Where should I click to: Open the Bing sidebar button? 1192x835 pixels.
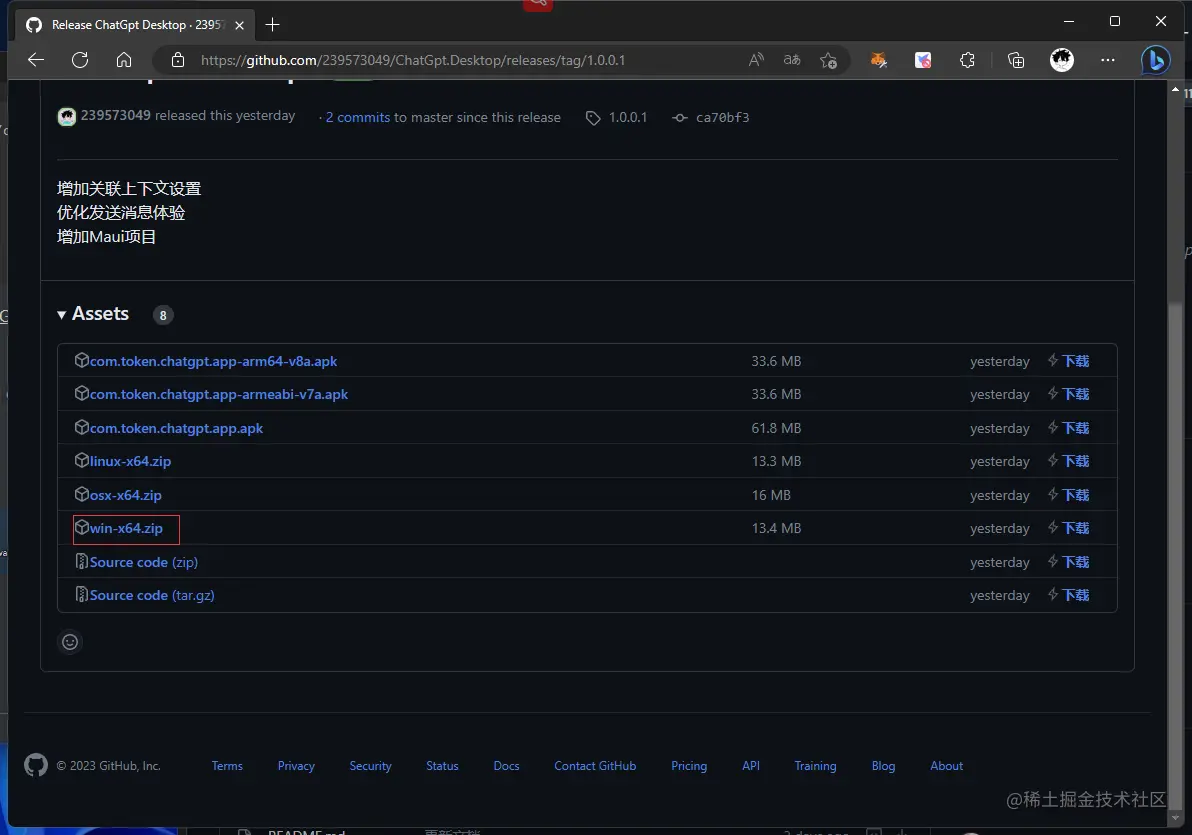(1156, 60)
